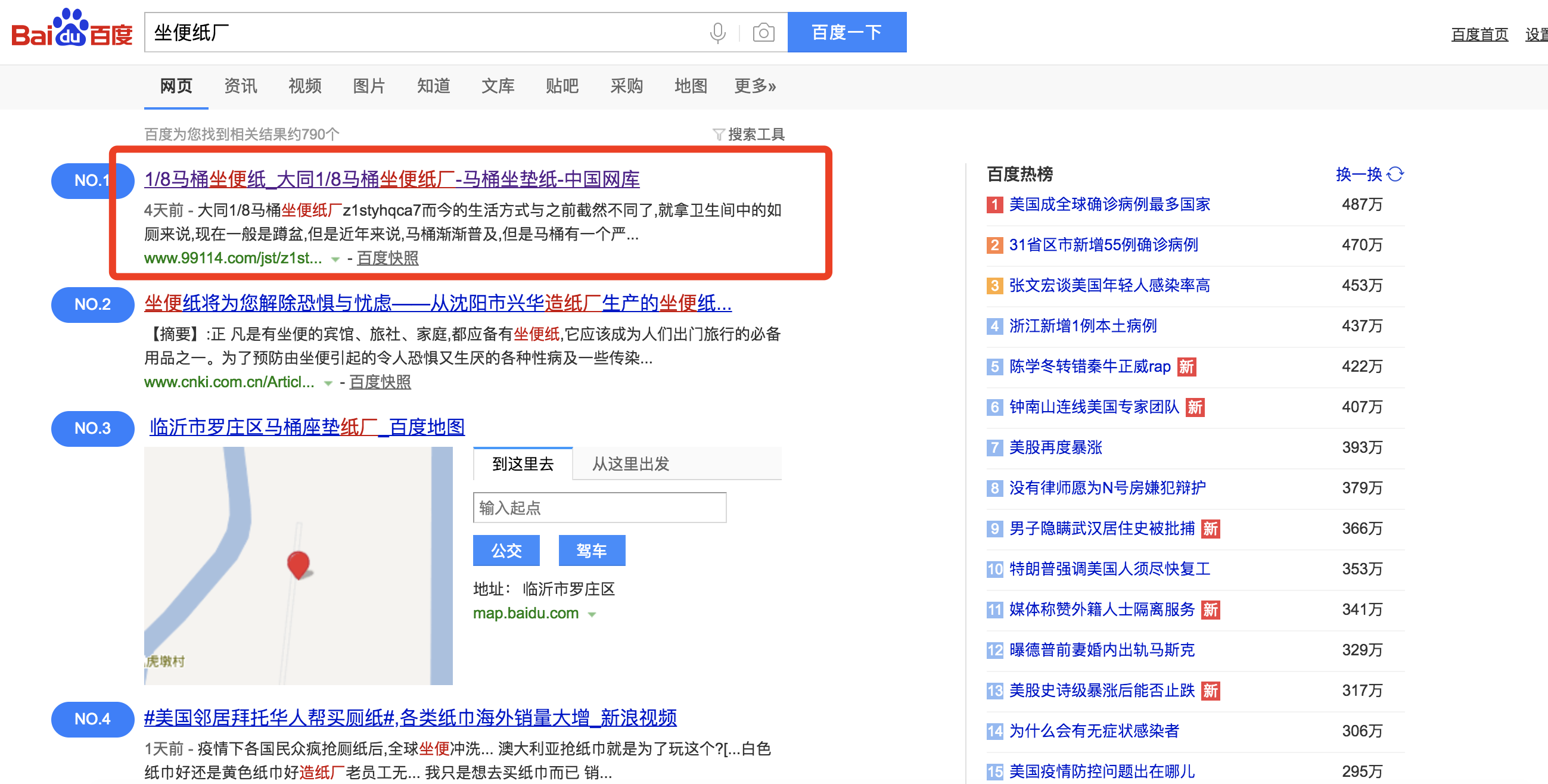Select the 公交 transit option
Screen dimensions: 1548x784
coord(506,550)
